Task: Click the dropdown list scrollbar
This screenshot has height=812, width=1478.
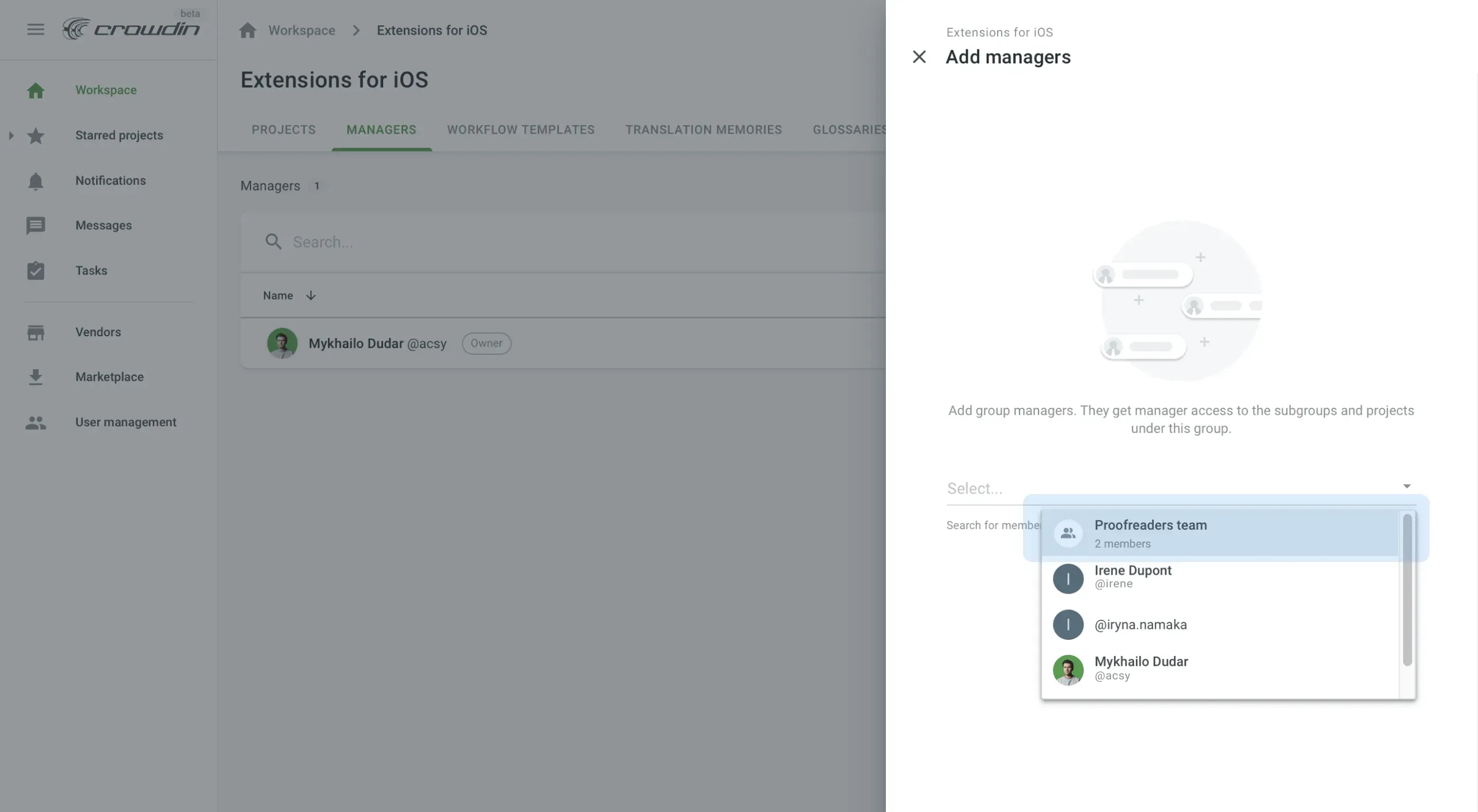Action: [1407, 590]
